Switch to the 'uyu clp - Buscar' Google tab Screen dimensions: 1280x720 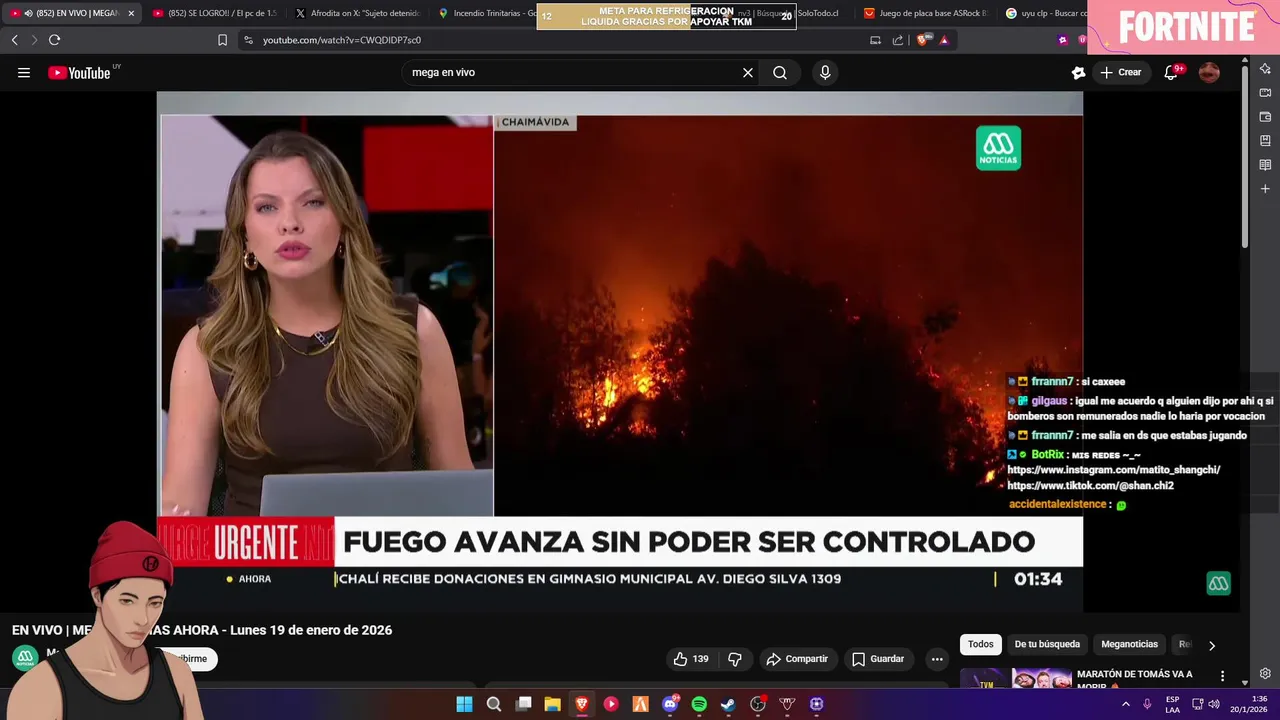pos(1044,13)
